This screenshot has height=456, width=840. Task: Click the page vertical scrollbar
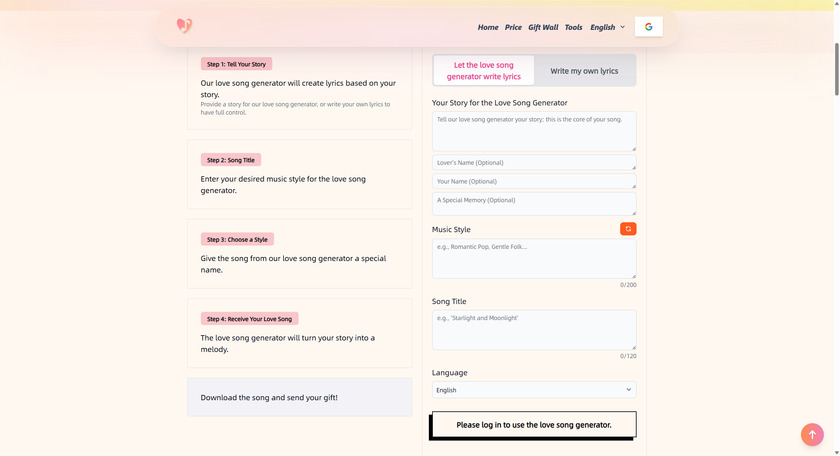pos(836,69)
